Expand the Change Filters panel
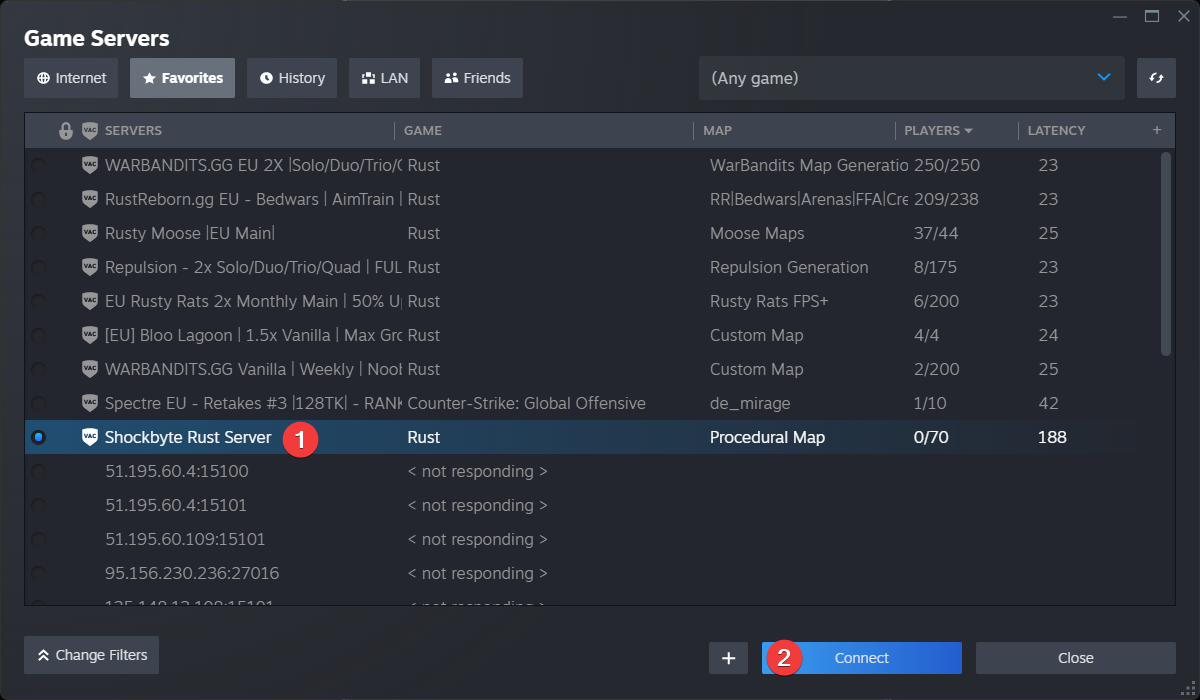The width and height of the screenshot is (1200, 700). 92,655
